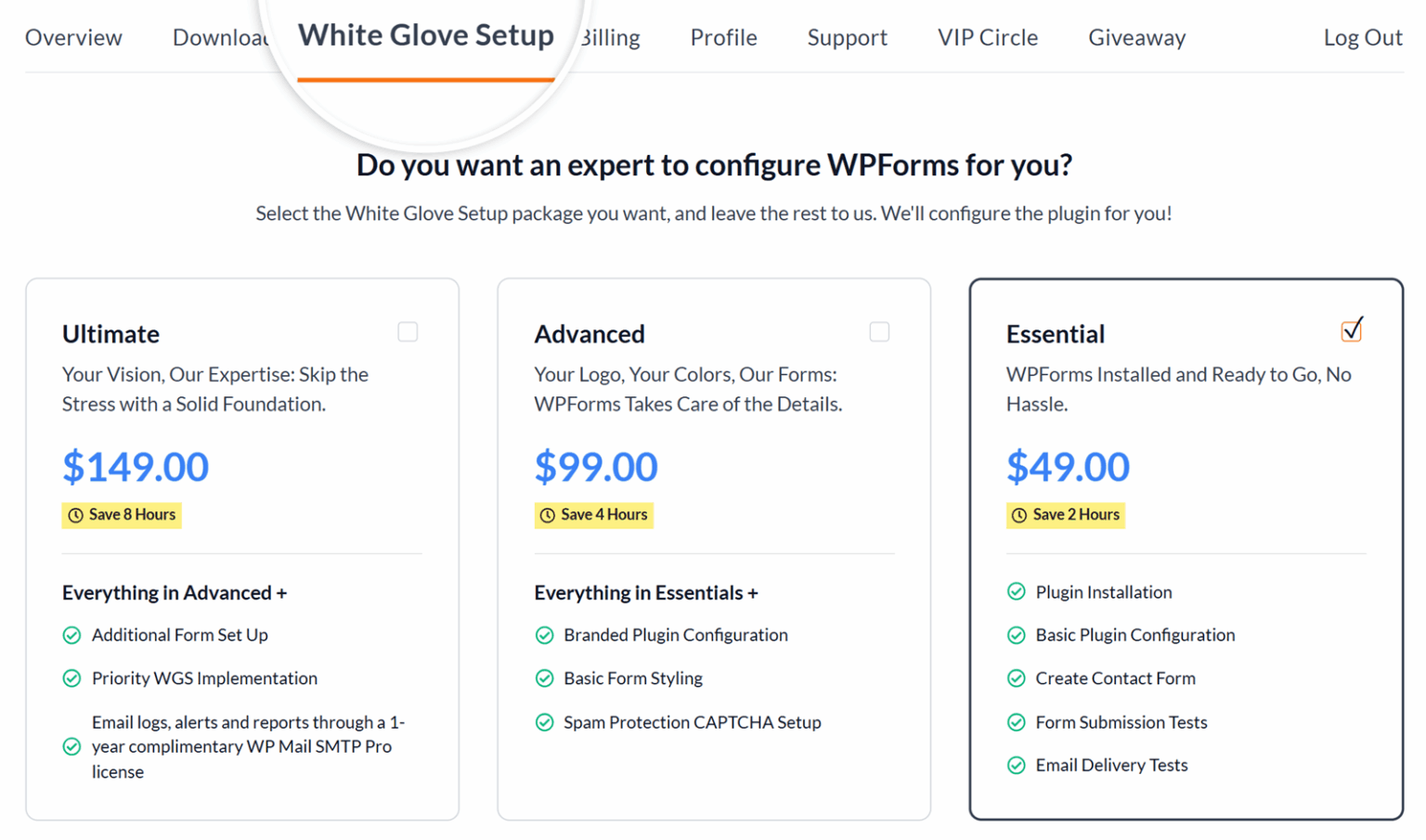
Task: Open the Profile page
Action: coord(723,37)
